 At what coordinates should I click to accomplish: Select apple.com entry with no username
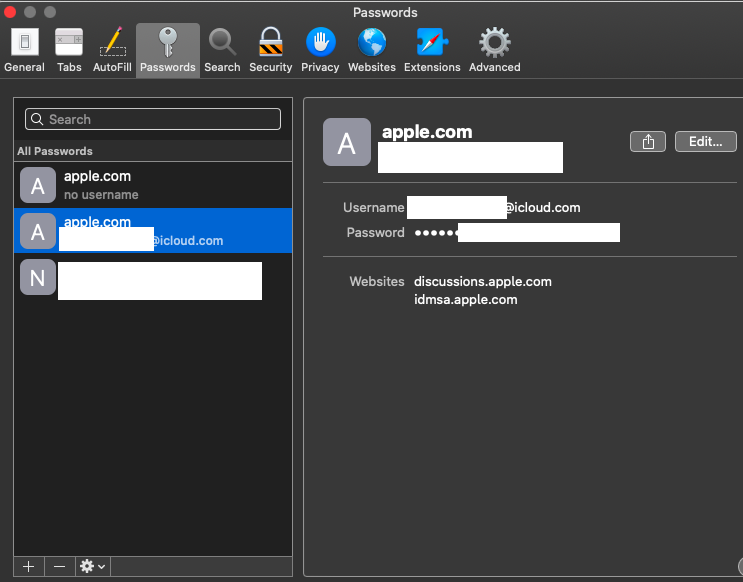point(153,185)
